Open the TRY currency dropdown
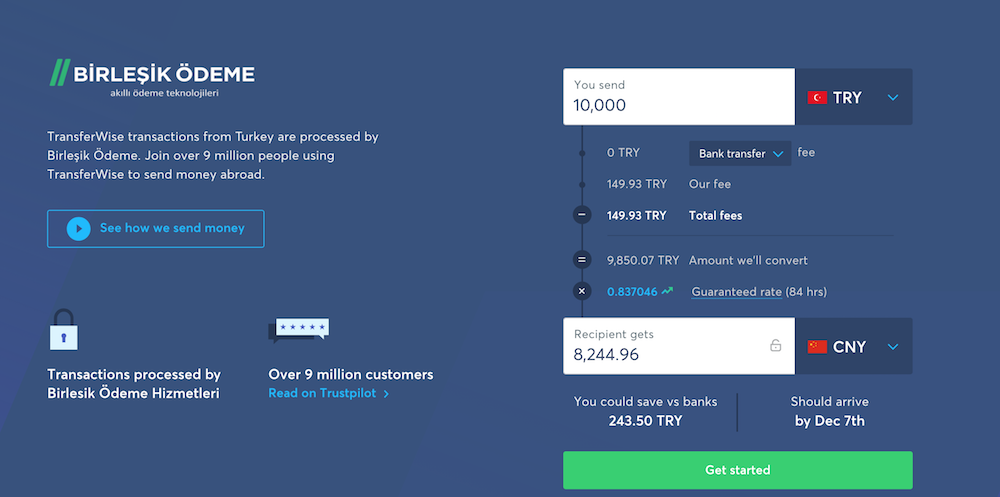This screenshot has width=1000, height=497. point(853,97)
